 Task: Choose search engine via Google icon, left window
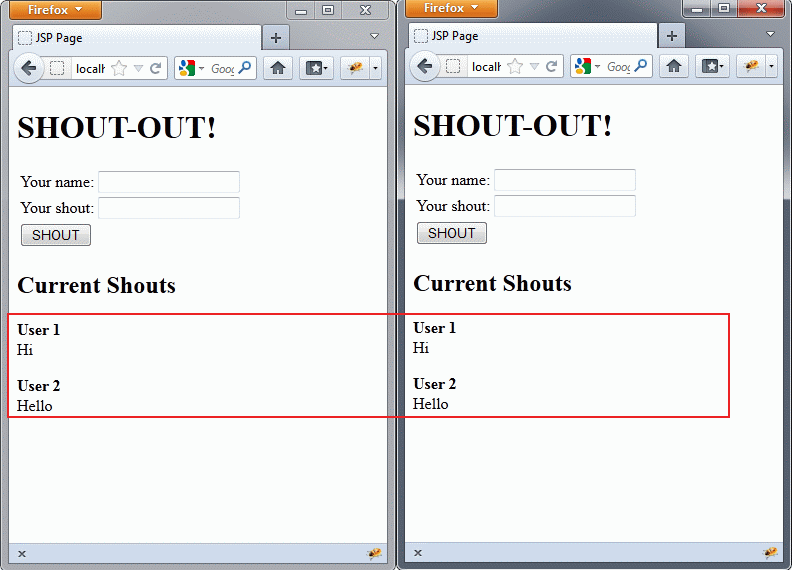tap(191, 68)
